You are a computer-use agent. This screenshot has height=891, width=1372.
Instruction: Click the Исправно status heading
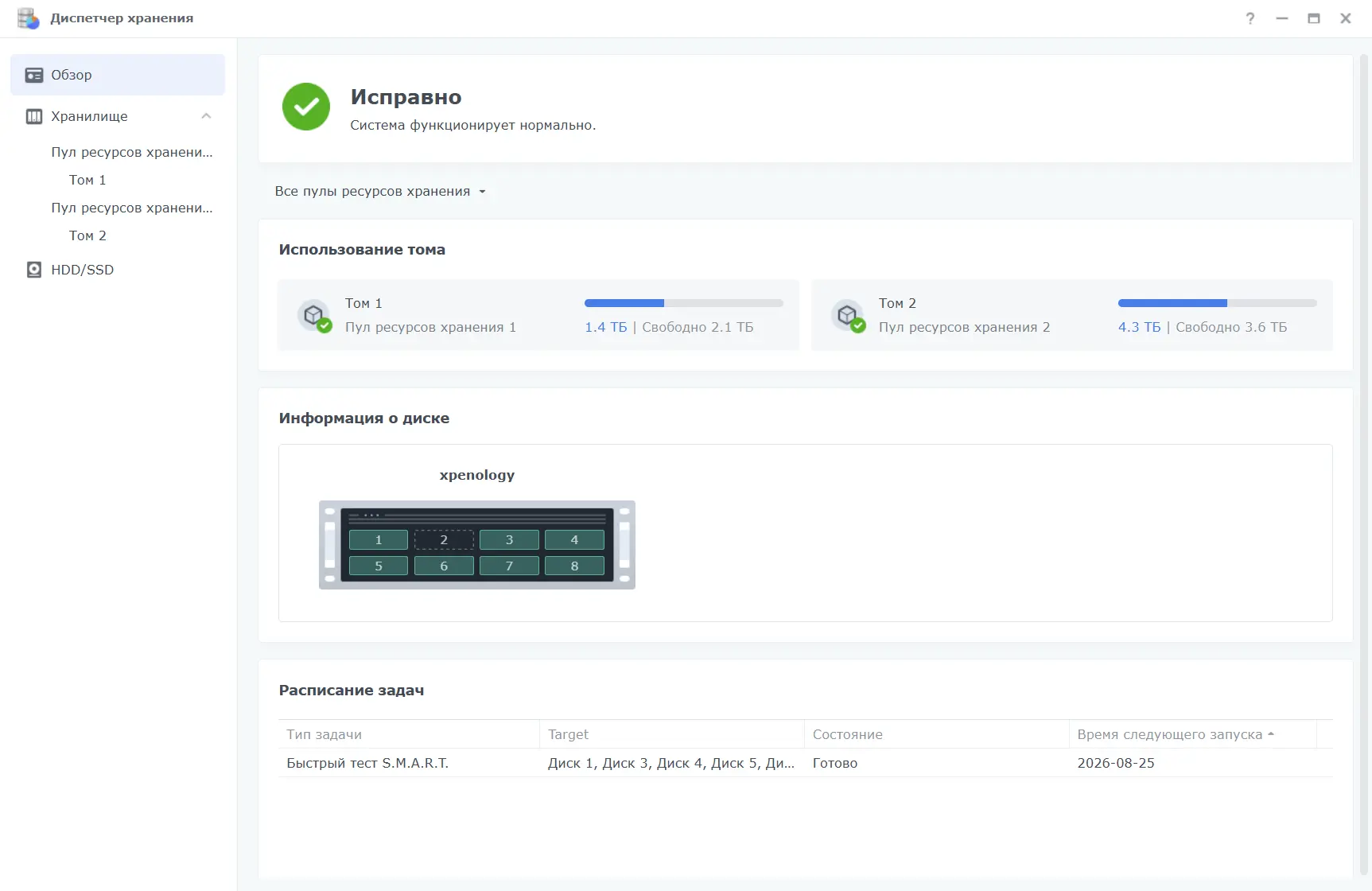coord(406,97)
